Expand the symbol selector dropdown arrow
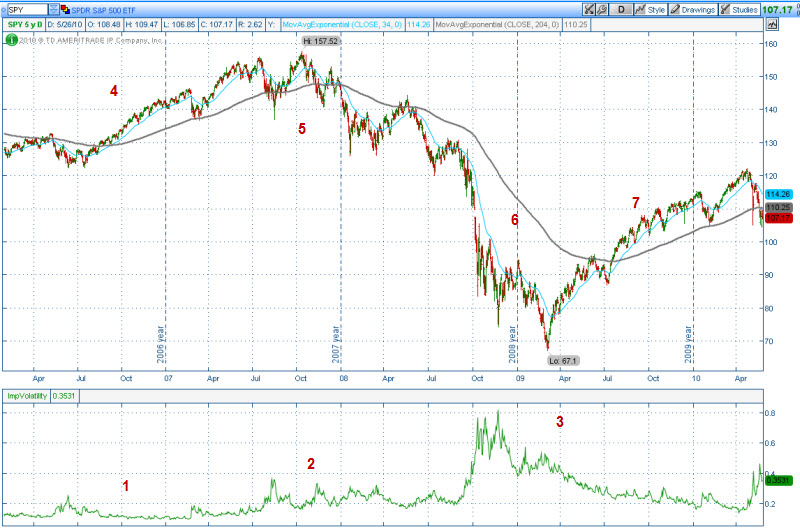Viewport: 800px width, 531px height. [x=54, y=10]
